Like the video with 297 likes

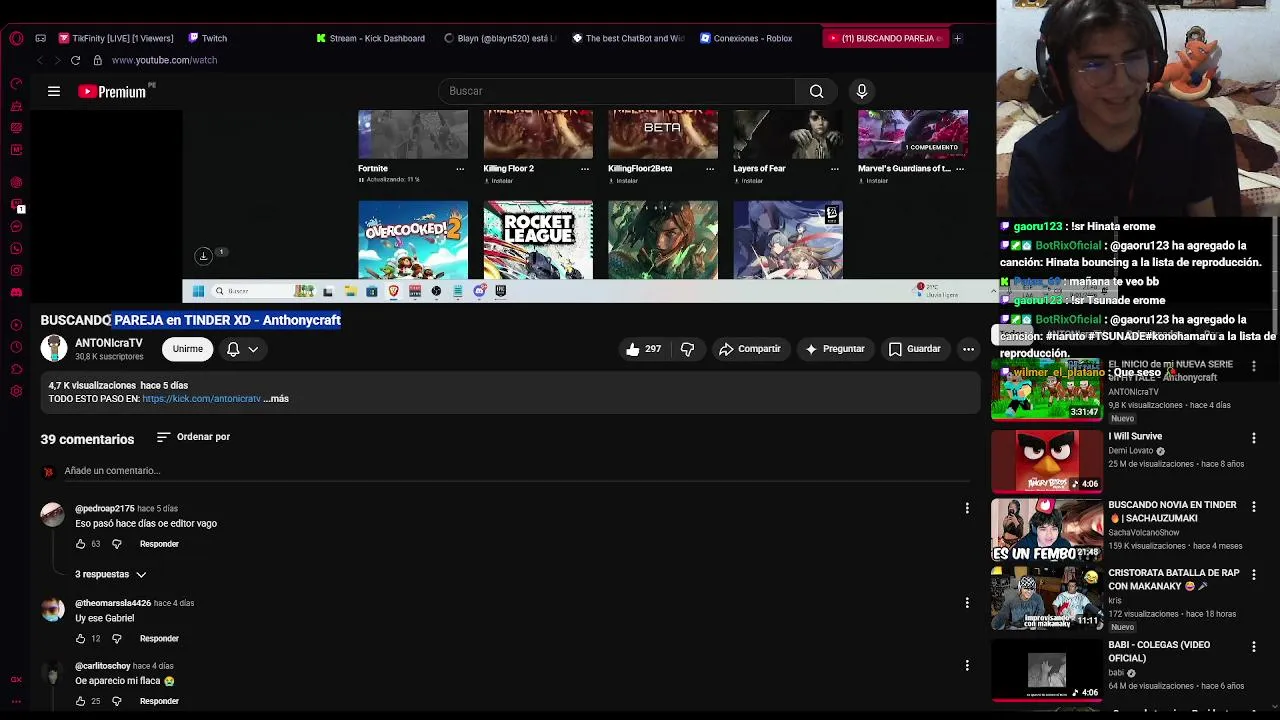coord(644,349)
